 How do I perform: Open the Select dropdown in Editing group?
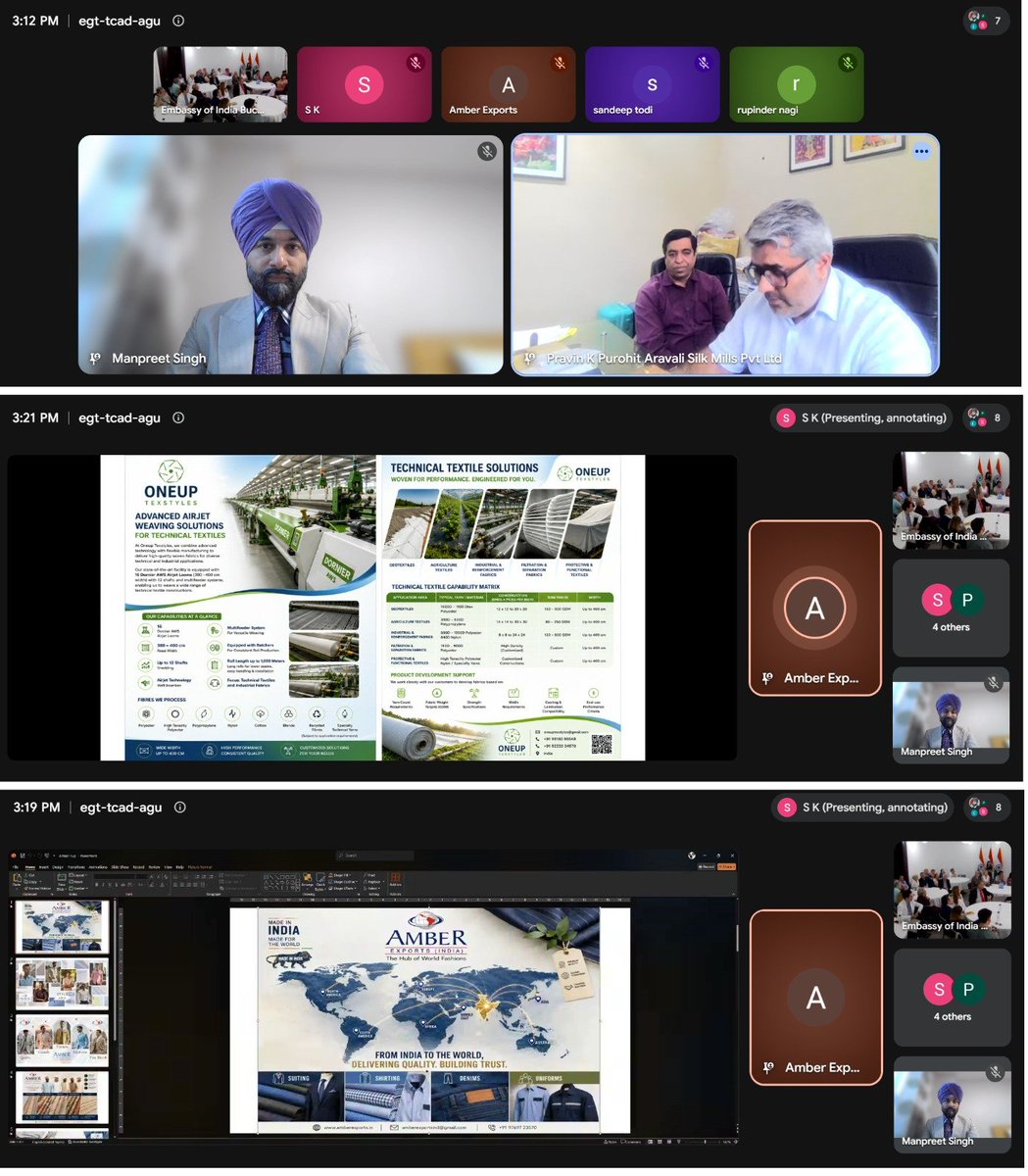point(371,889)
